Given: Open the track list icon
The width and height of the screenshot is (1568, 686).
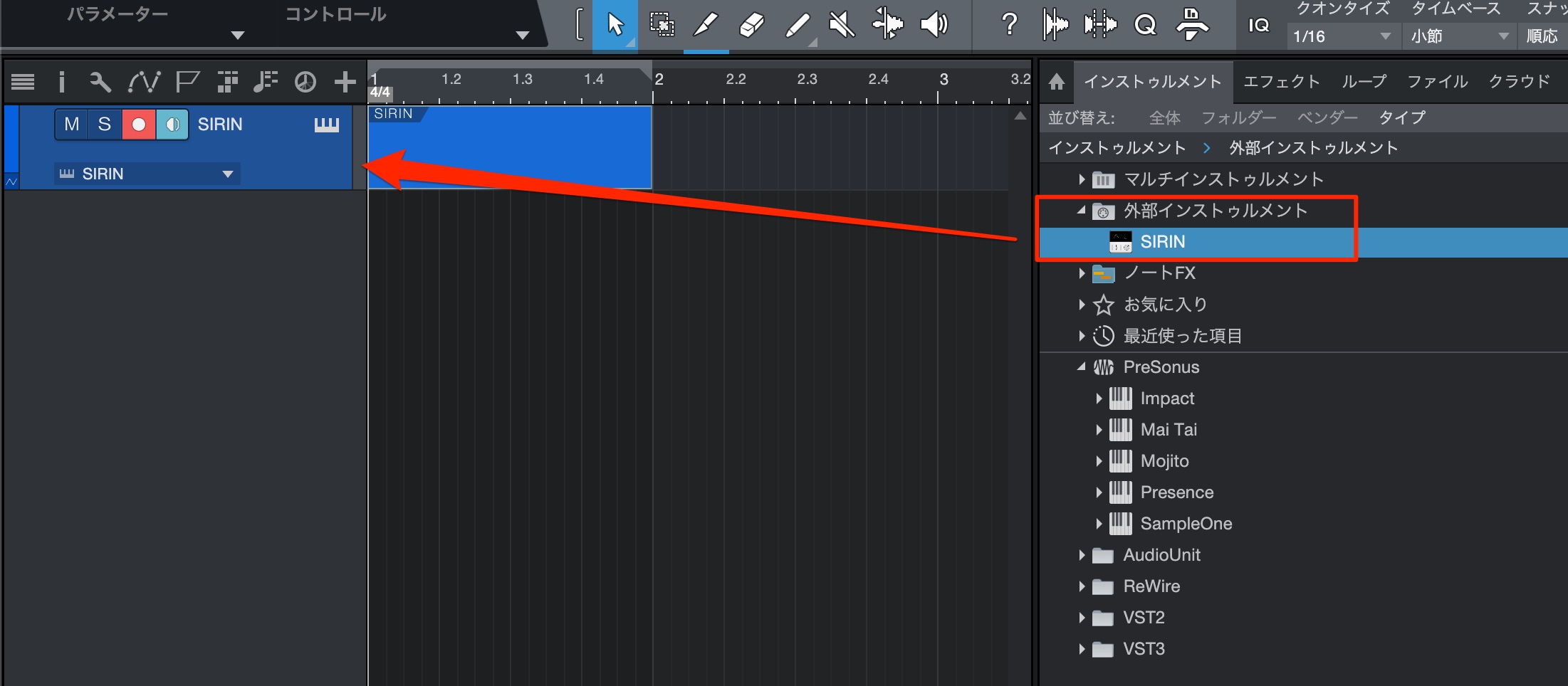Looking at the screenshot, I should [23, 82].
